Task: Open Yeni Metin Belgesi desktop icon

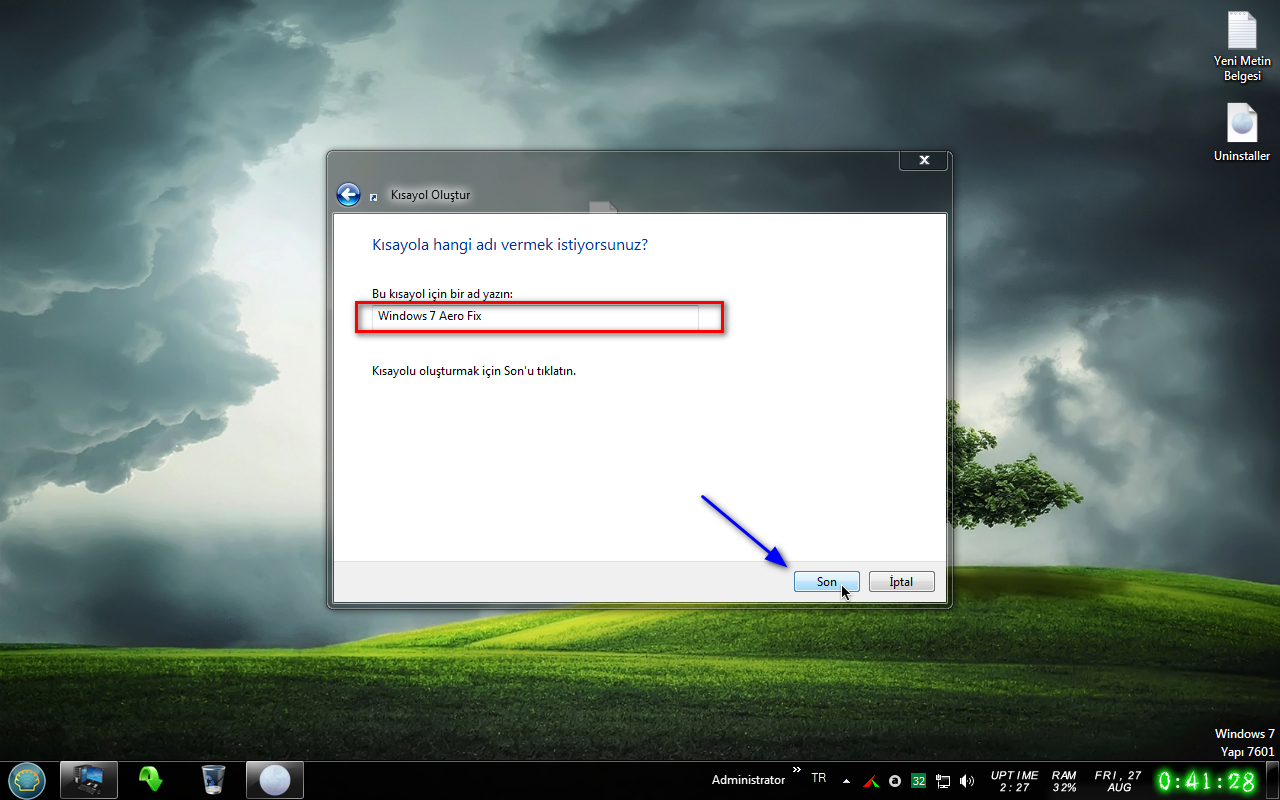Action: (1242, 46)
